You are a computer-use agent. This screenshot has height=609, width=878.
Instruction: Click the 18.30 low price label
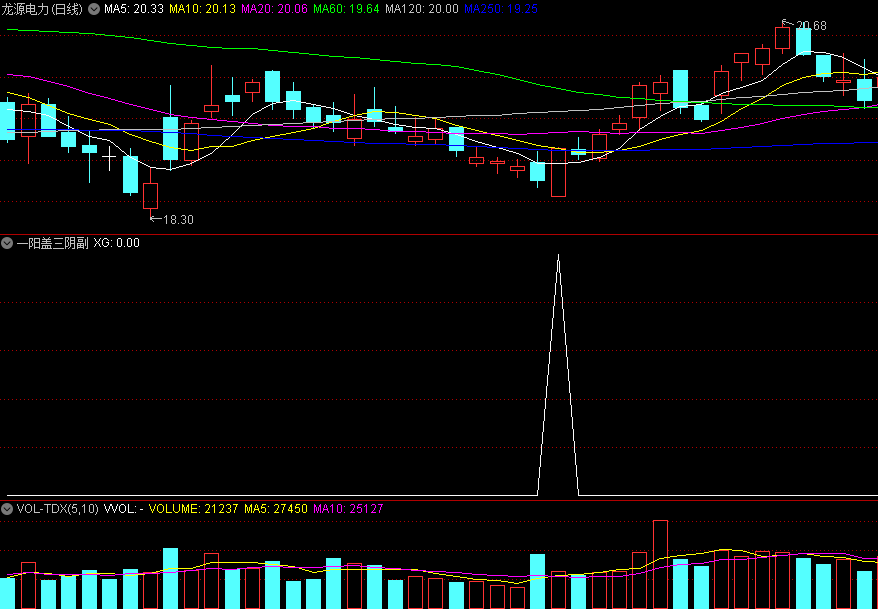[x=178, y=219]
